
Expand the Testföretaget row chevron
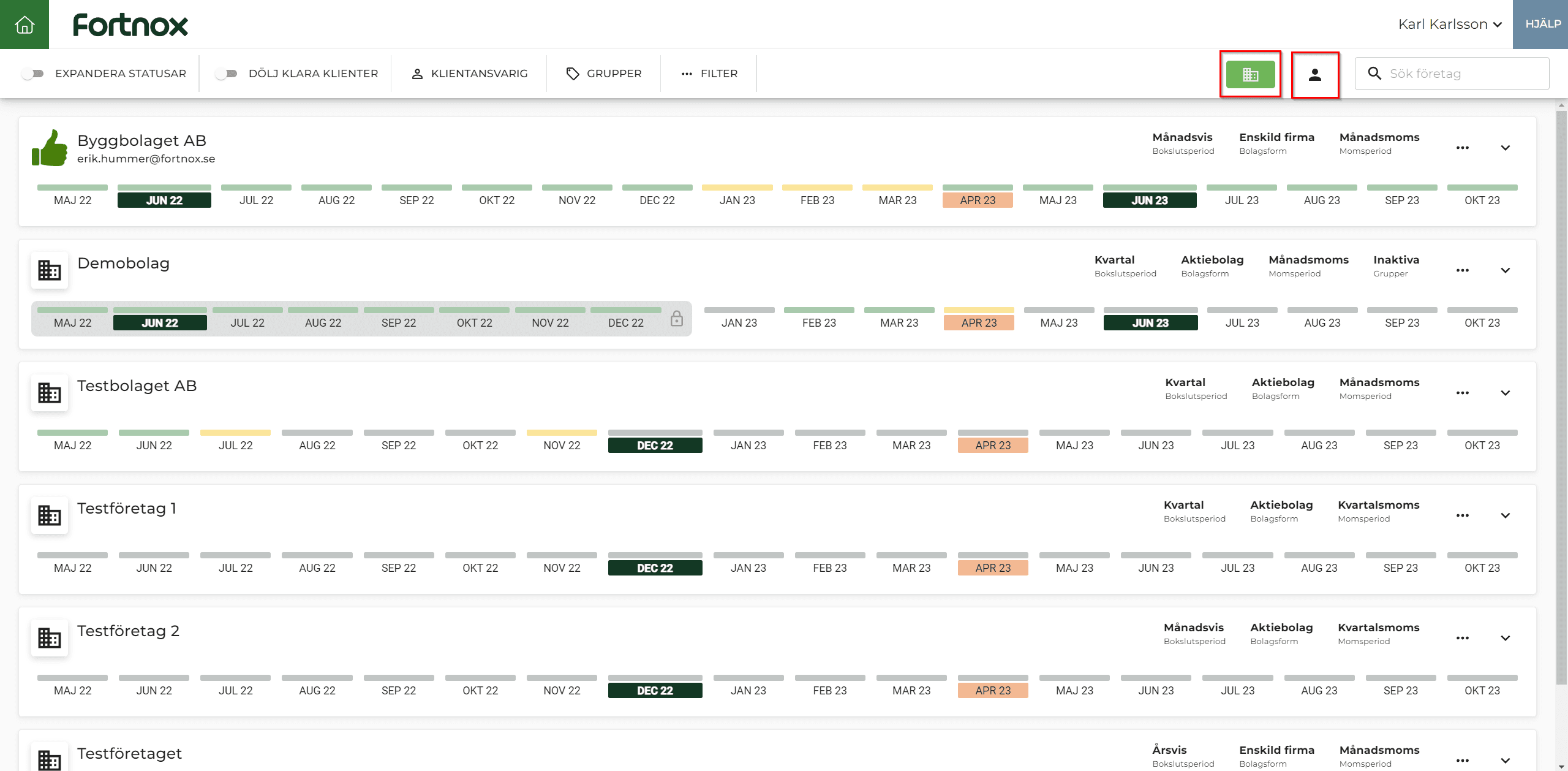pos(1506,761)
